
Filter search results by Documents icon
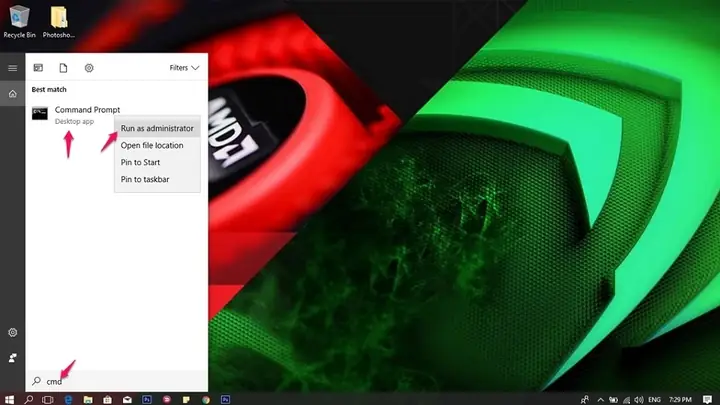pyautogui.click(x=63, y=68)
